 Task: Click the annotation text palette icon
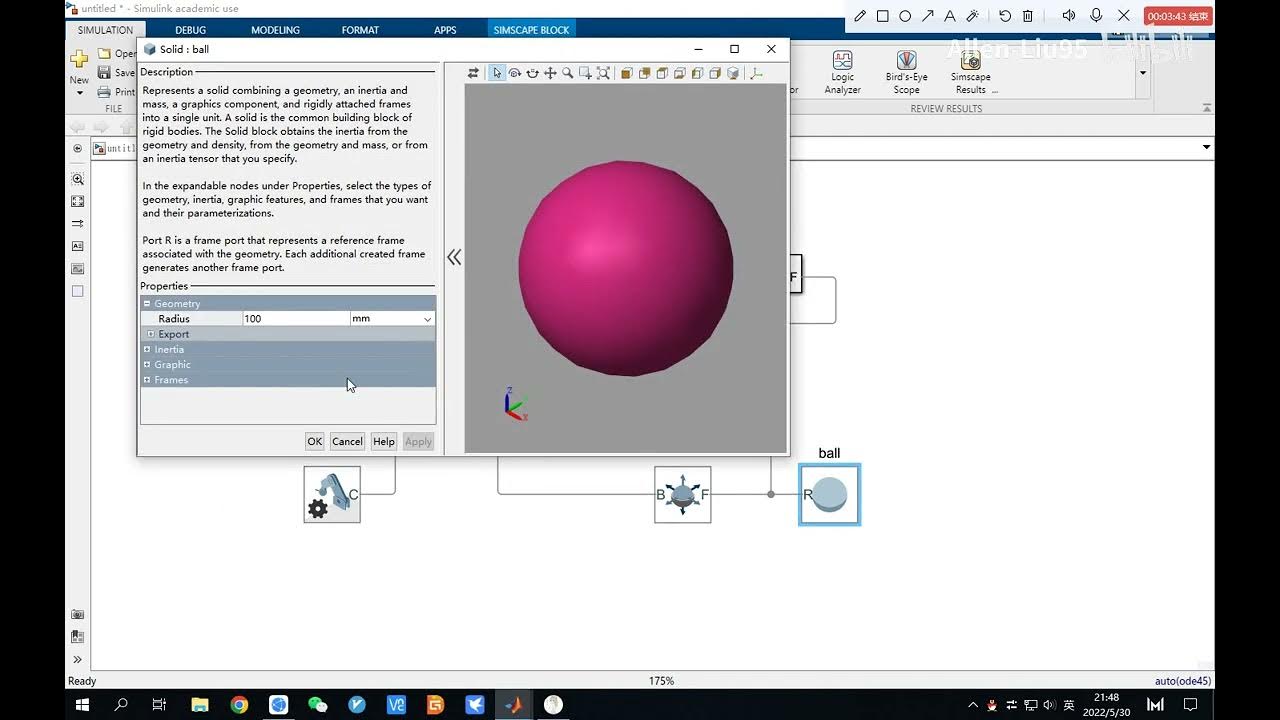pos(78,246)
